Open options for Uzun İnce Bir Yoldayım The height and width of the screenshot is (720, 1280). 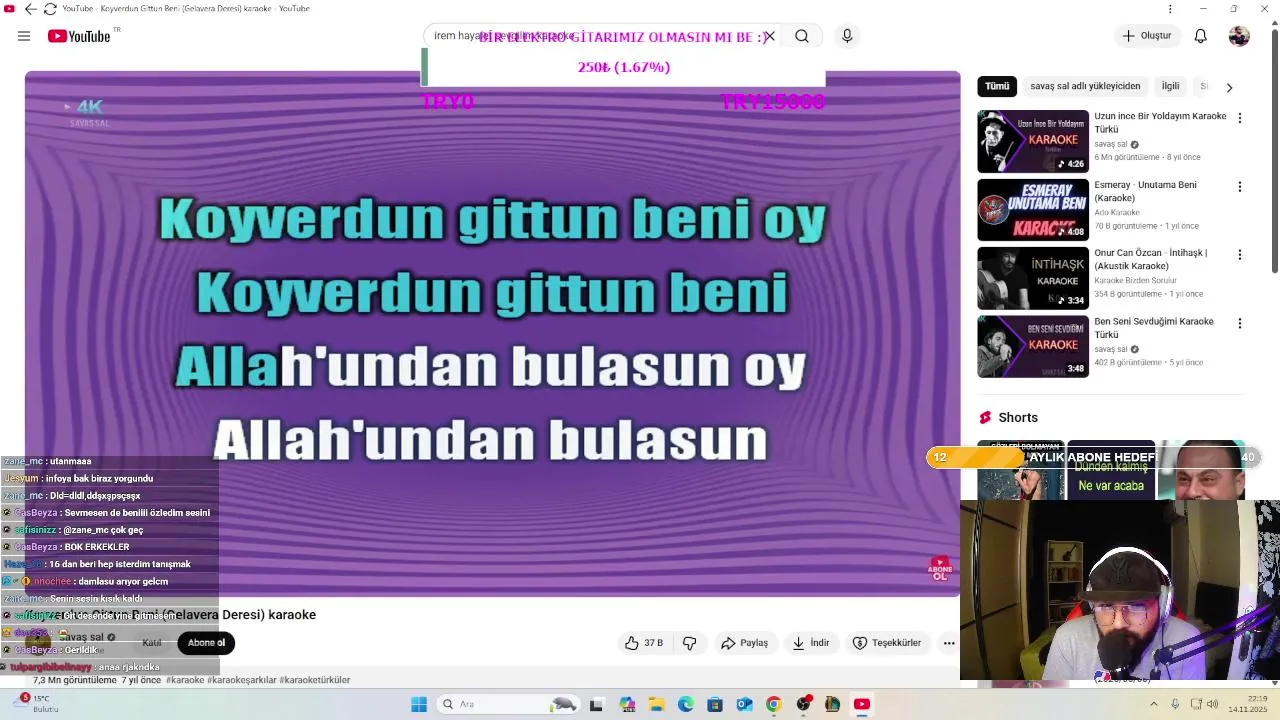tap(1240, 118)
